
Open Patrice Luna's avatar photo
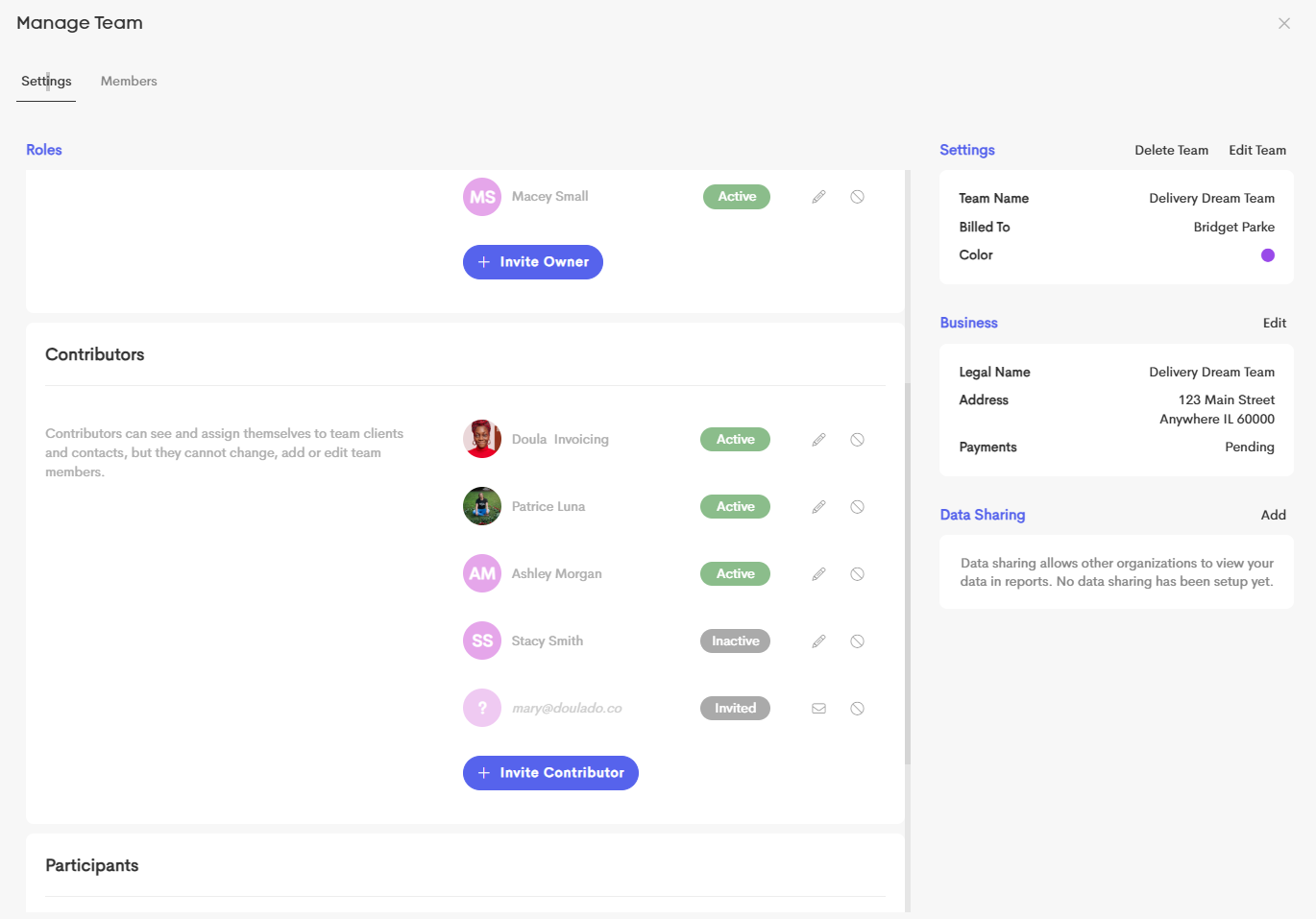[x=482, y=506]
